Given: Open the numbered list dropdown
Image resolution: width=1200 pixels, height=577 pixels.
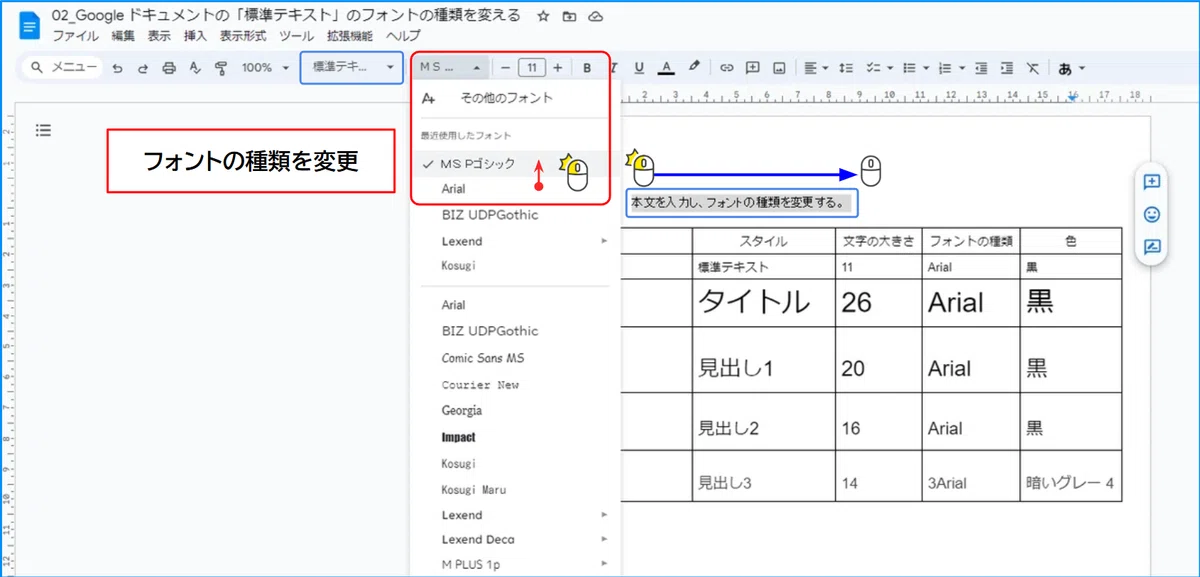Looking at the screenshot, I should pos(951,68).
